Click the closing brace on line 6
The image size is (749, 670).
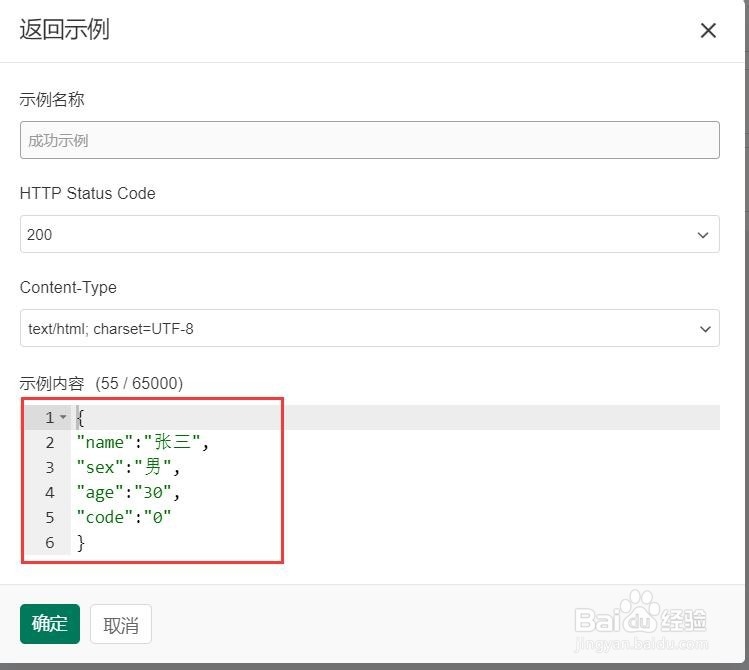(81, 543)
